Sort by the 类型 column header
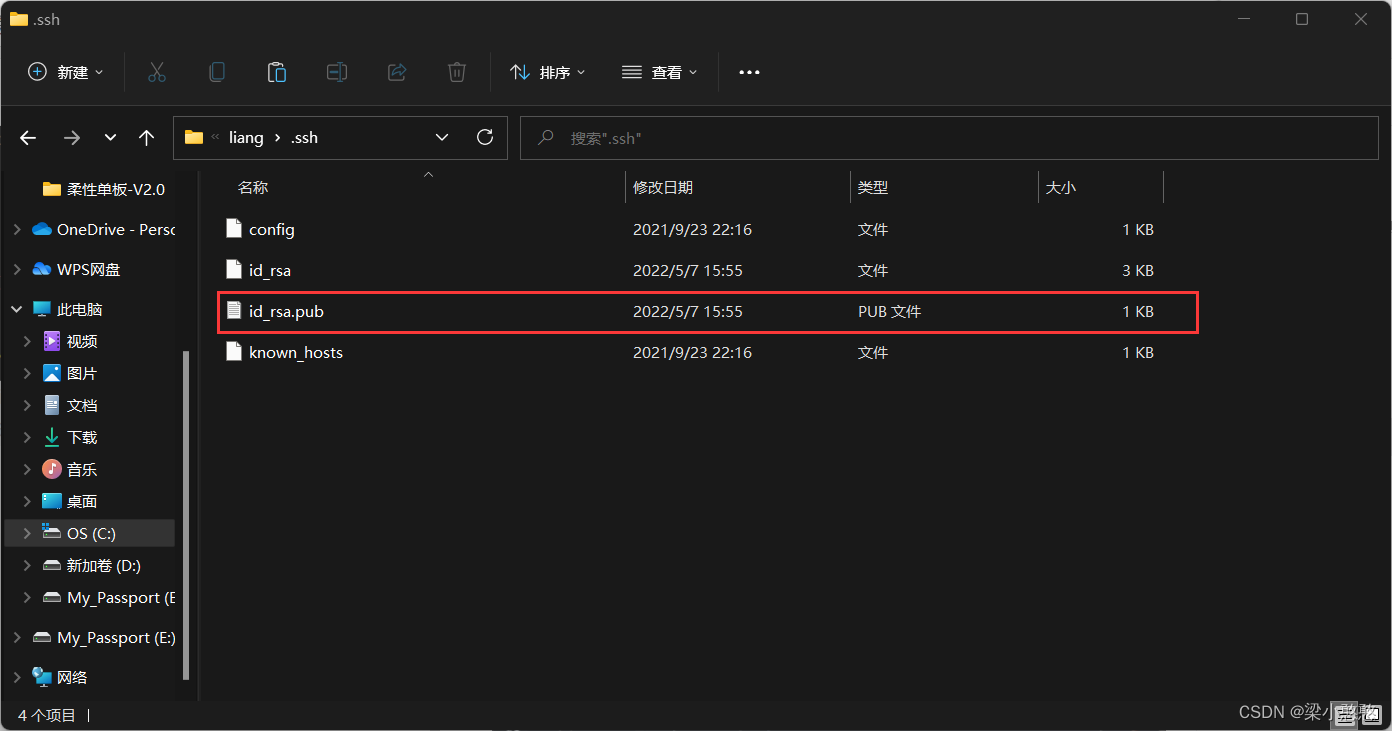Screen dimensions: 1392x731 pyautogui.click(x=873, y=187)
